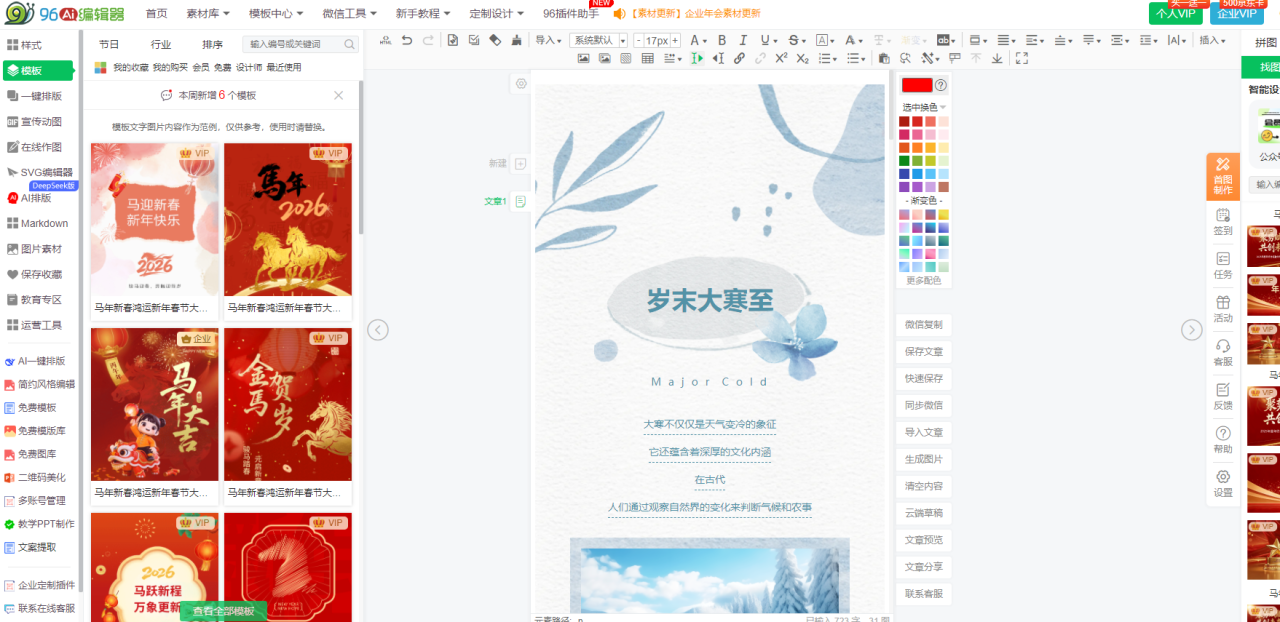This screenshot has height=622, width=1280.
Task: Click the 微信复制 button
Action: (x=923, y=325)
